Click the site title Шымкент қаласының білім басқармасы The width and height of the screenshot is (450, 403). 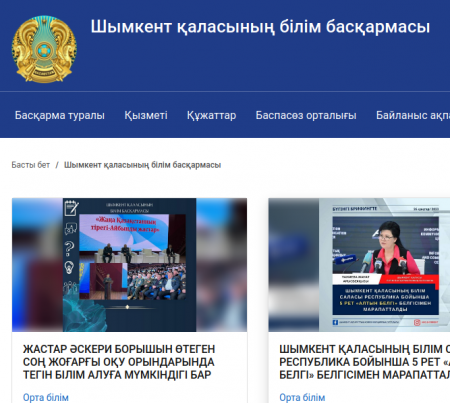(x=260, y=27)
